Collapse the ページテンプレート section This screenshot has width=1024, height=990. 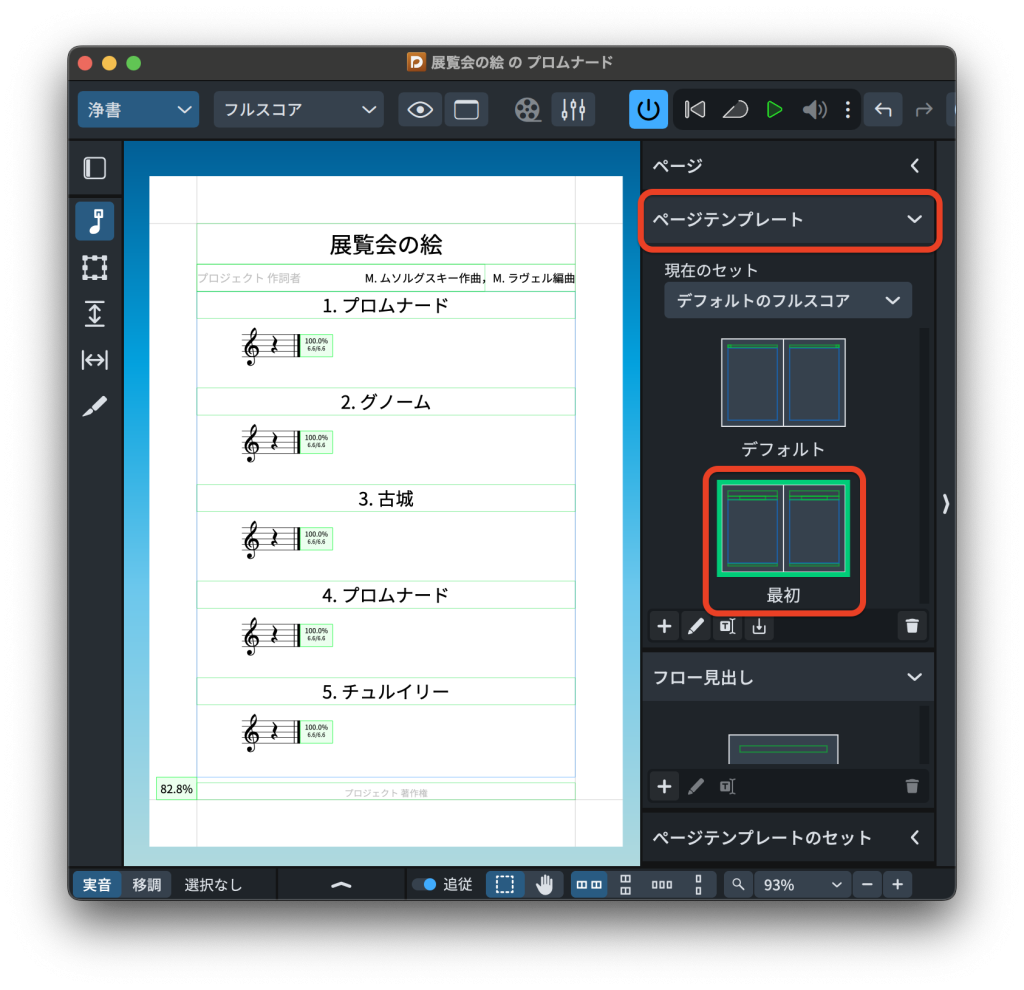[913, 220]
